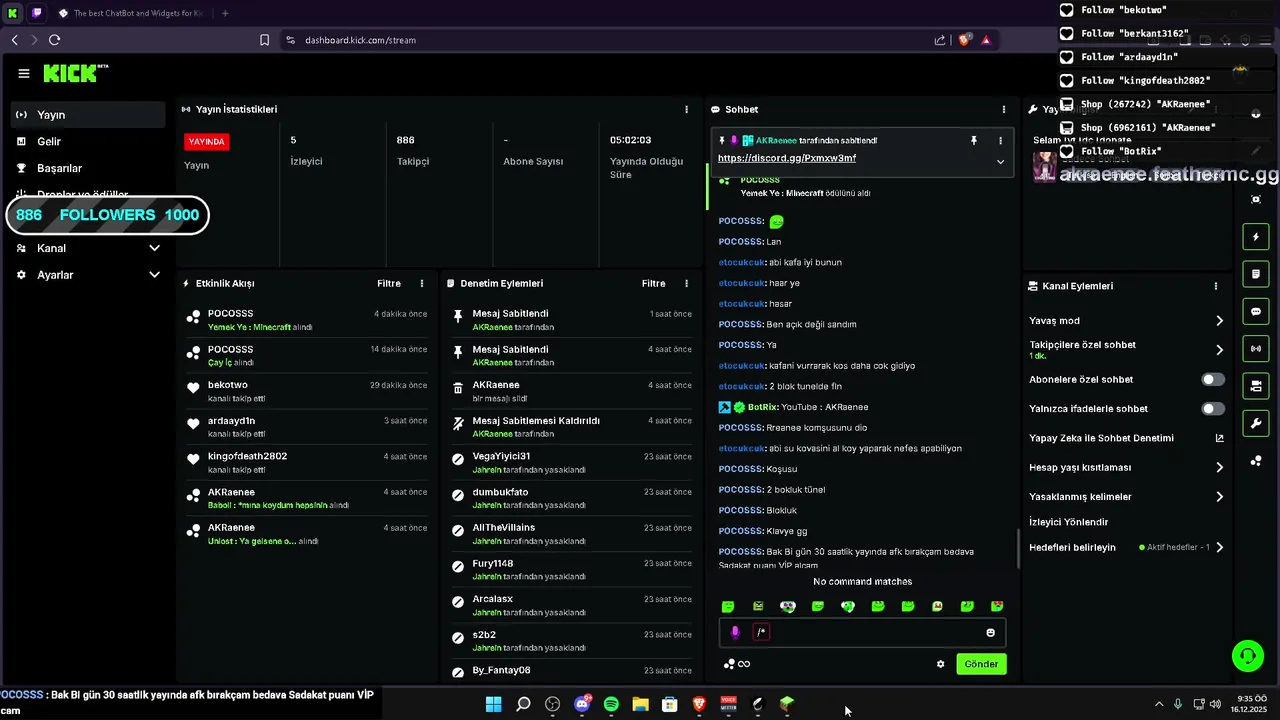Image resolution: width=1280 pixels, height=720 pixels.
Task: Open the Etkinlik Akışı three-dot menu
Action: pos(422,284)
